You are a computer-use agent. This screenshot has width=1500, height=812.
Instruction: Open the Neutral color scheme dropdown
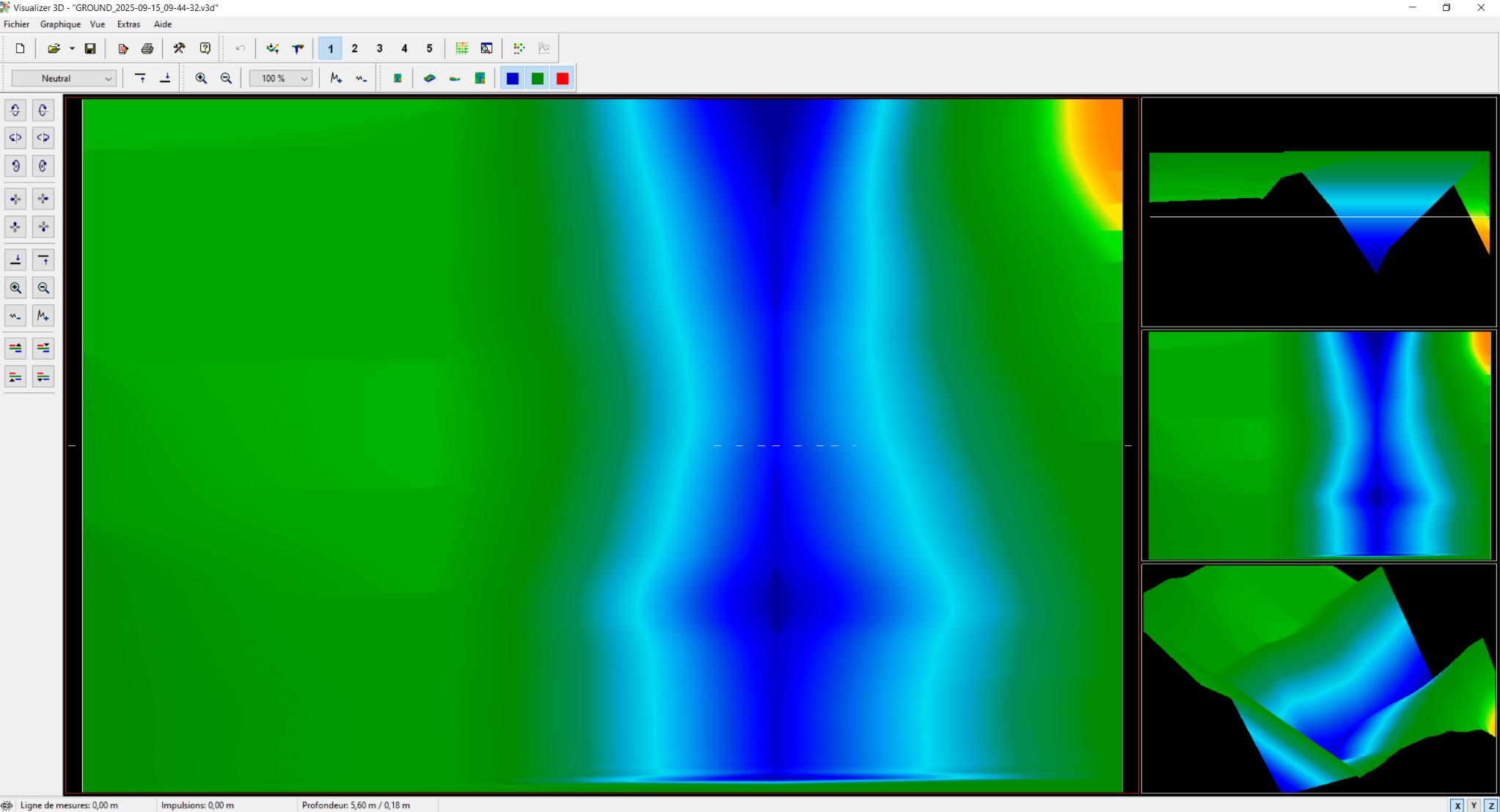64,78
